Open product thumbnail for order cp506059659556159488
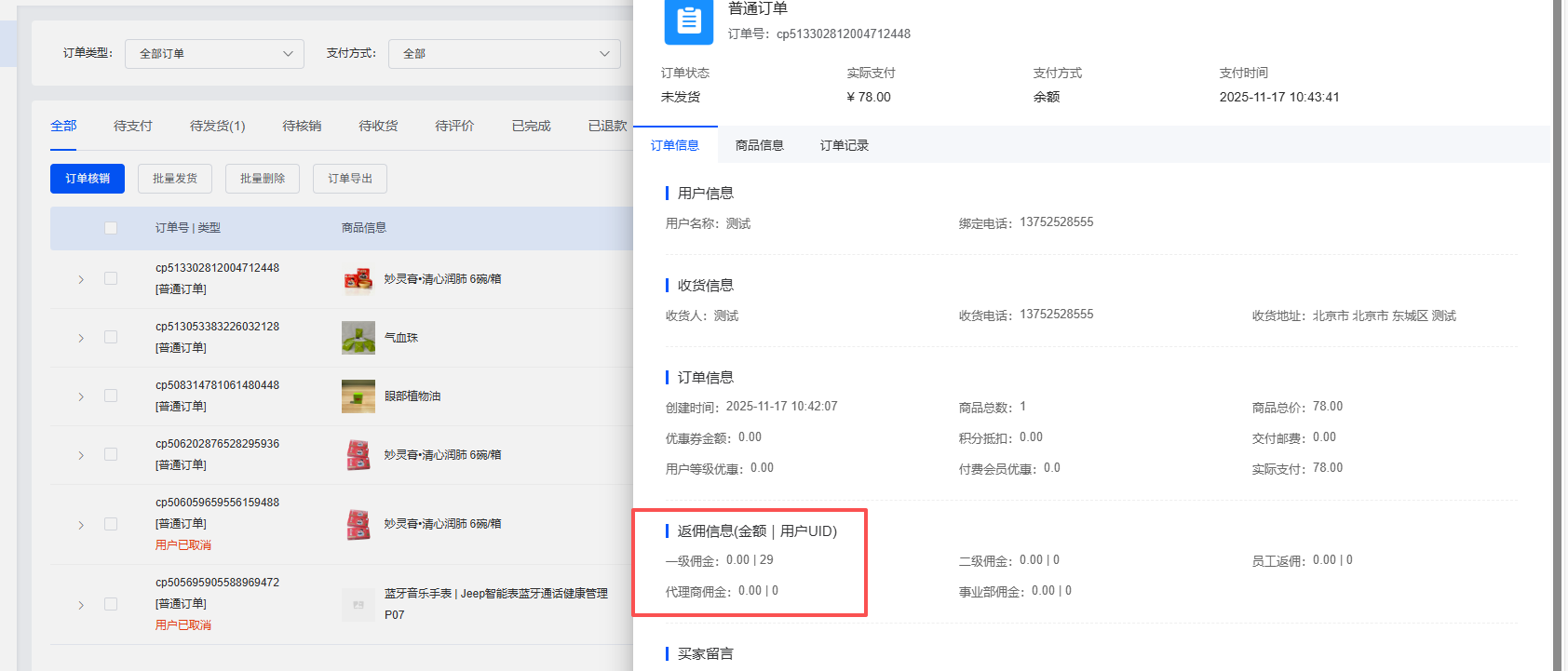This screenshot has height=671, width=1568. point(358,524)
